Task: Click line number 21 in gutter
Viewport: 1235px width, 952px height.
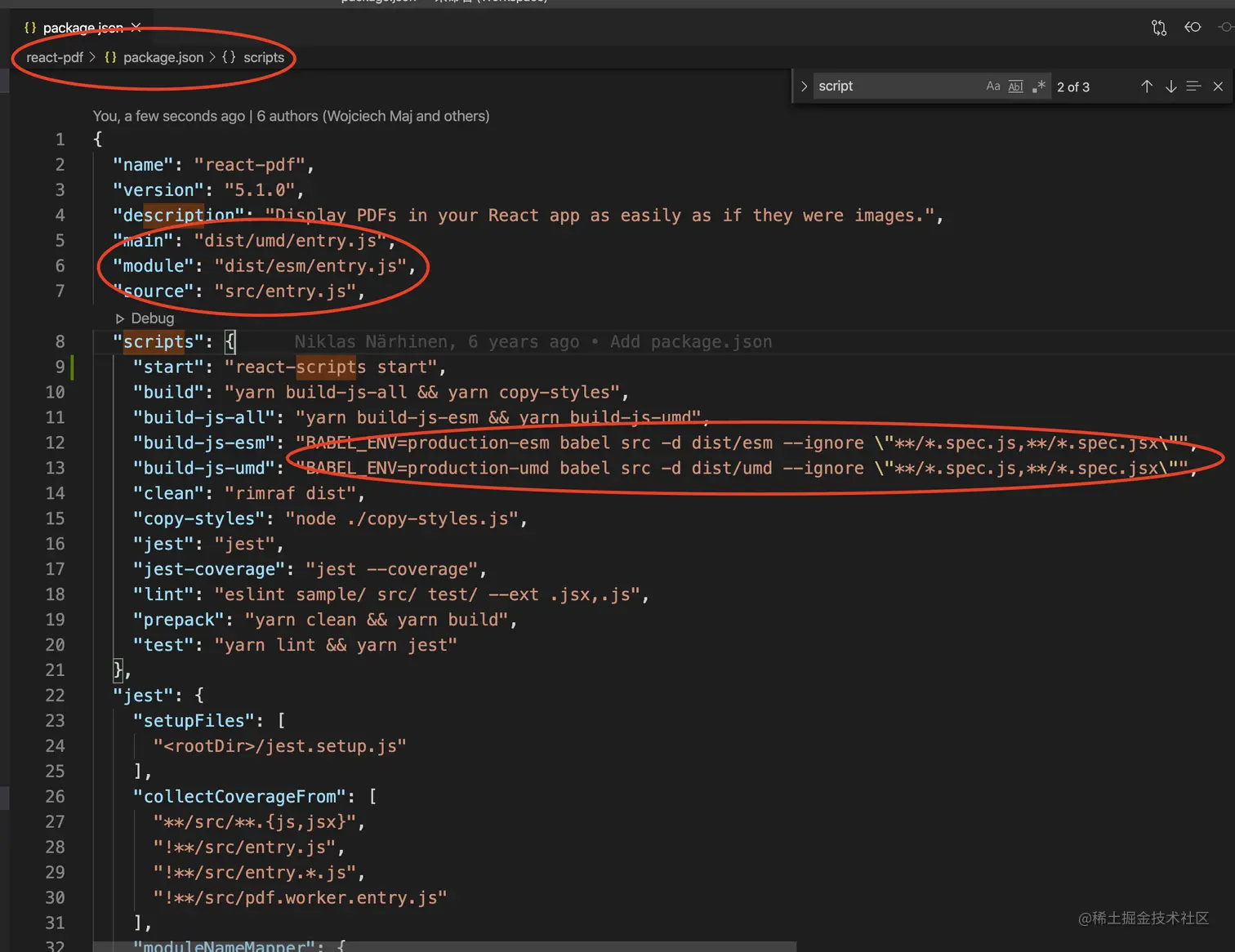Action: (55, 670)
